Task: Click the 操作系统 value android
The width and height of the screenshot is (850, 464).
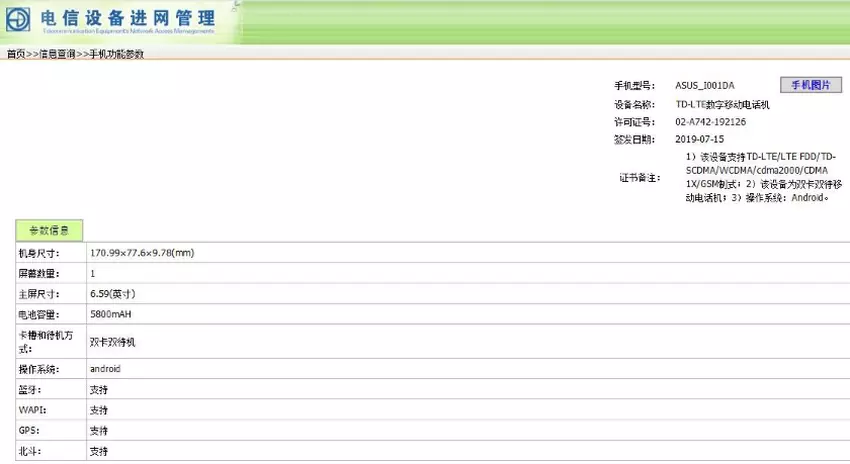Action: click(105, 369)
